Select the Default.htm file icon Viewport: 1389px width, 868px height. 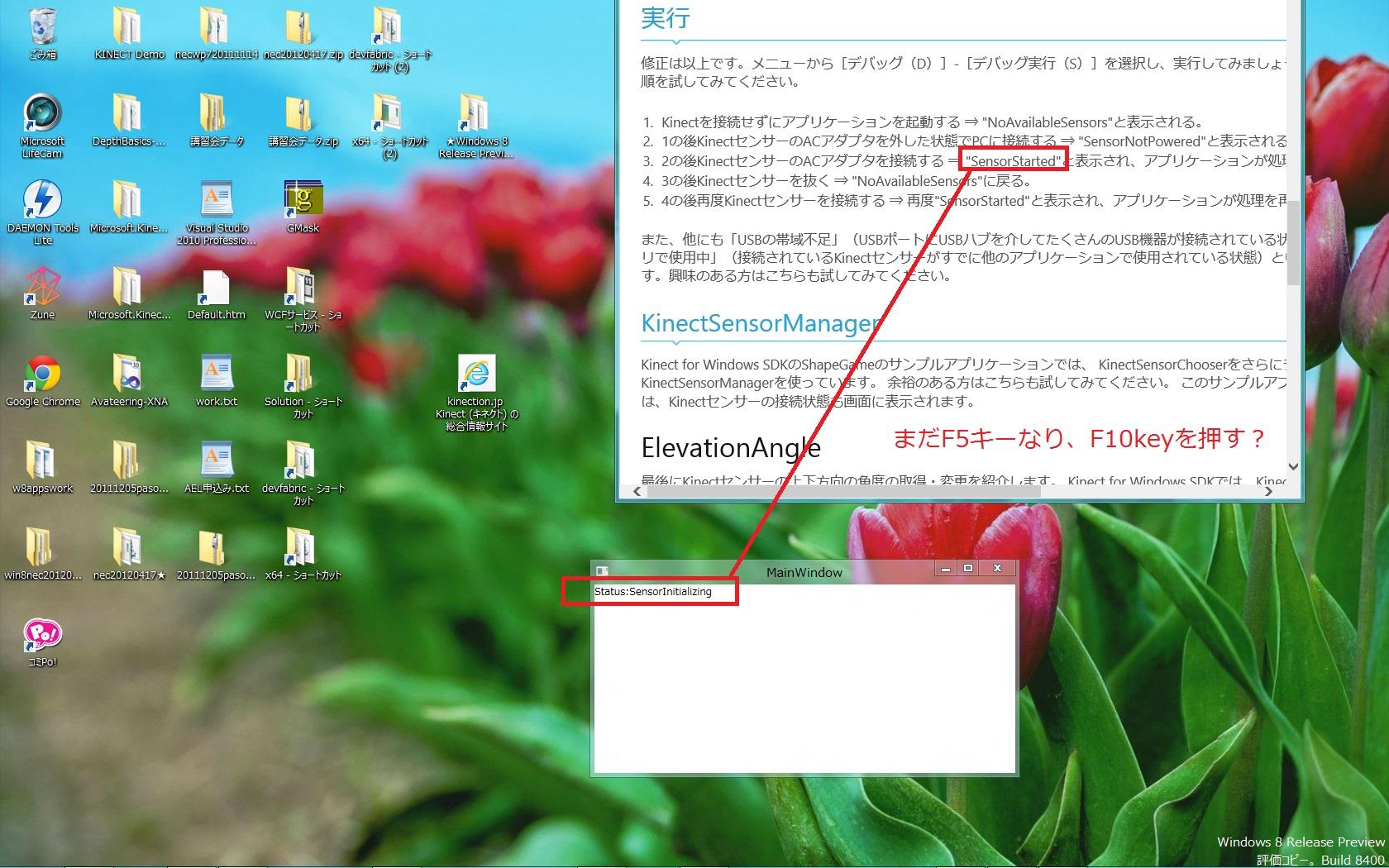click(x=216, y=294)
